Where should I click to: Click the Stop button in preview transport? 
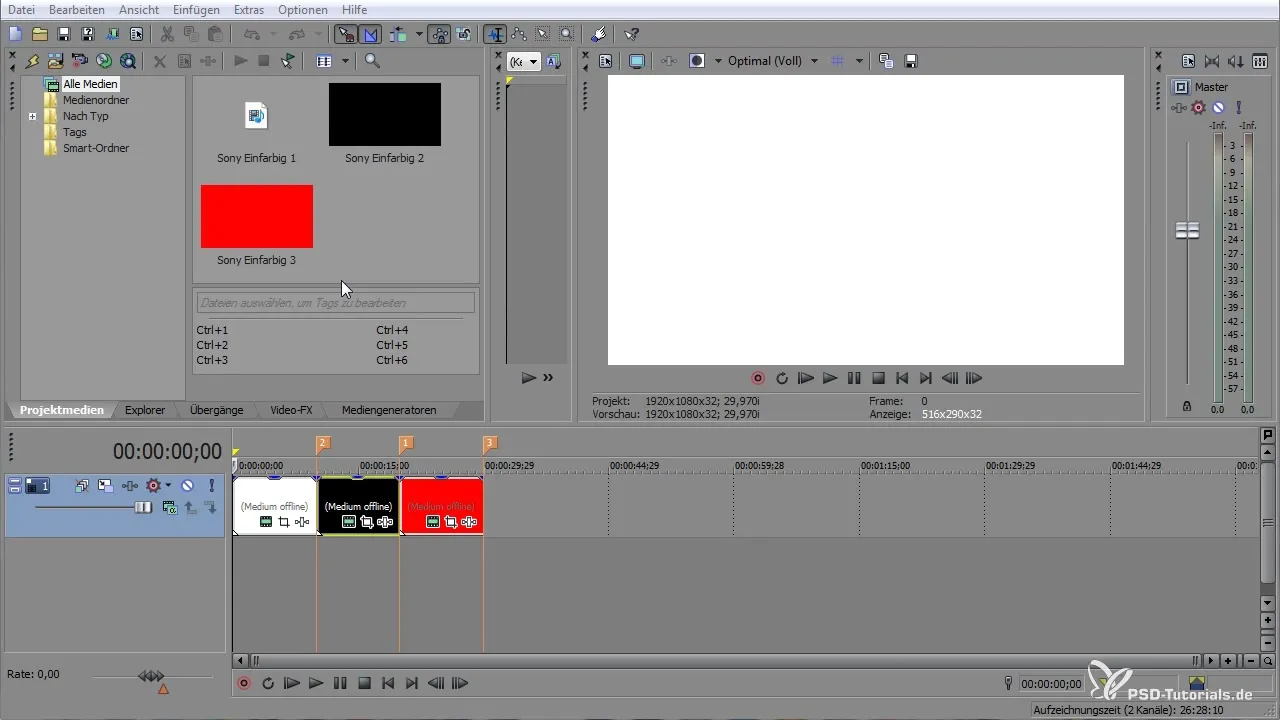coord(878,378)
